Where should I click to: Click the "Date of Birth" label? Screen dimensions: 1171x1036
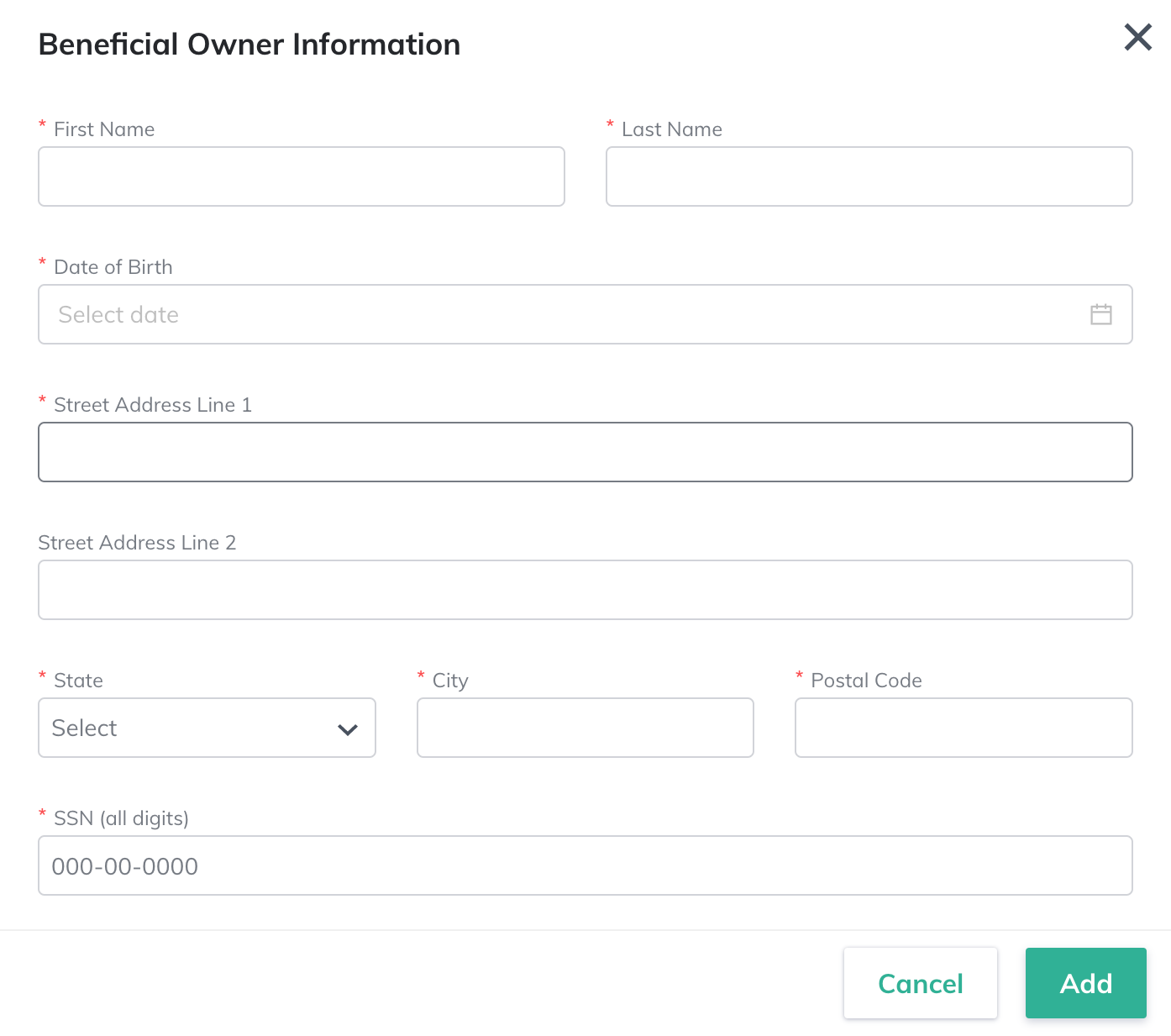click(113, 267)
